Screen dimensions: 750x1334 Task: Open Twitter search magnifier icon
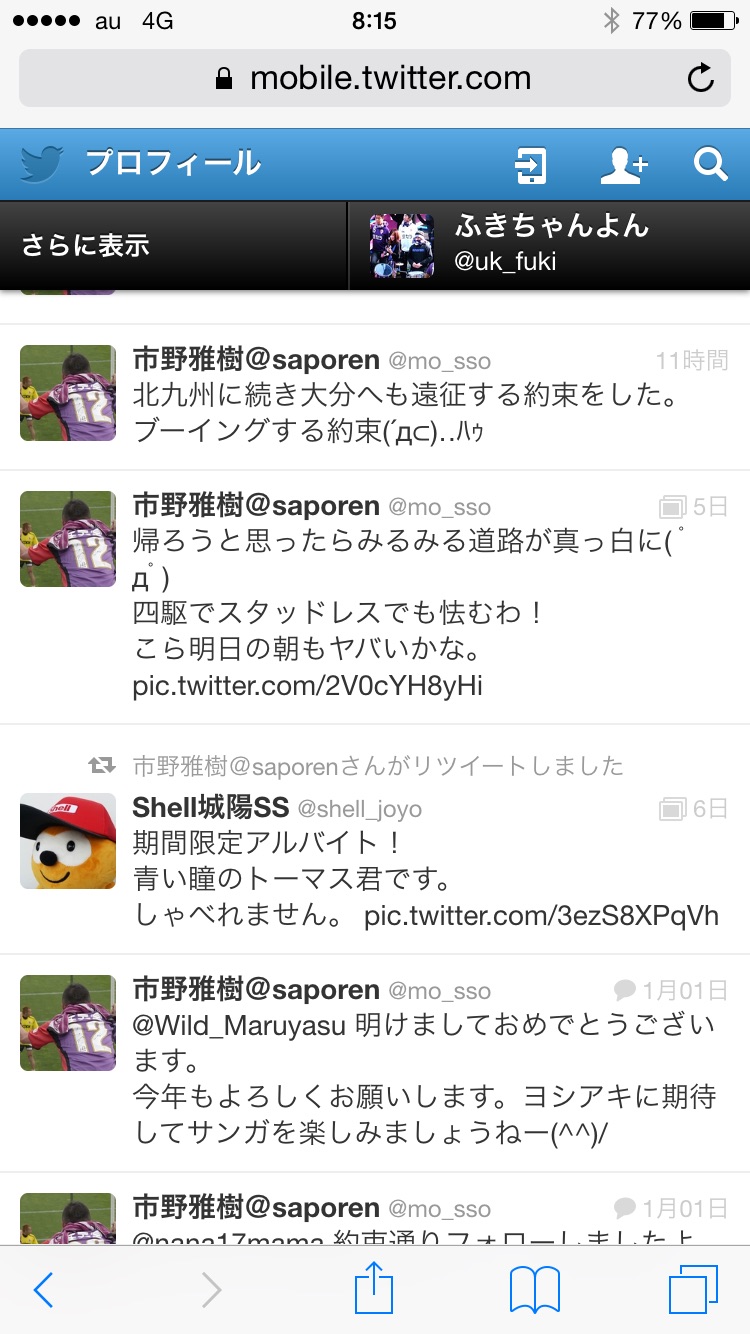[x=710, y=164]
